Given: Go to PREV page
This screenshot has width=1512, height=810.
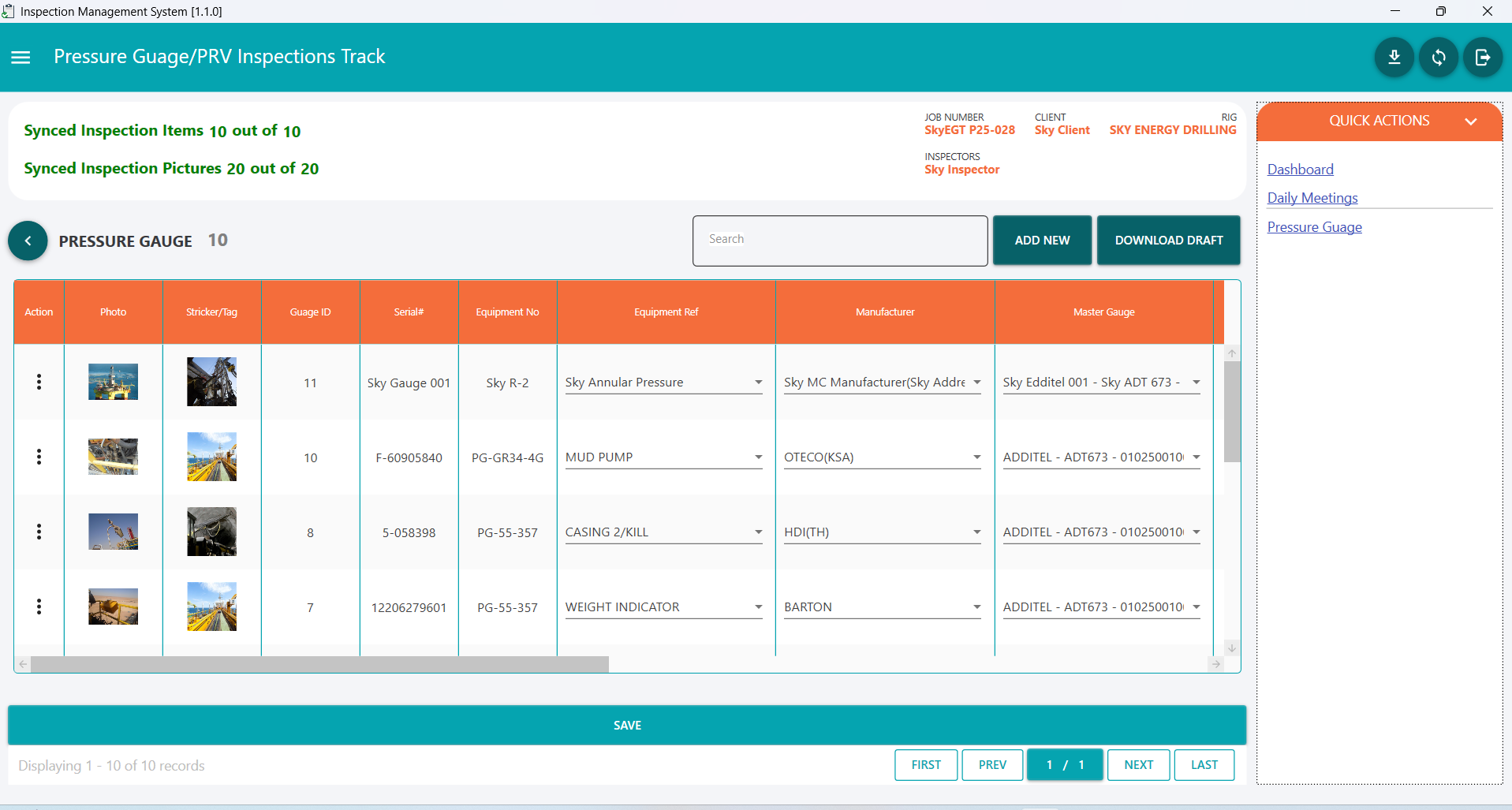Looking at the screenshot, I should click(992, 765).
